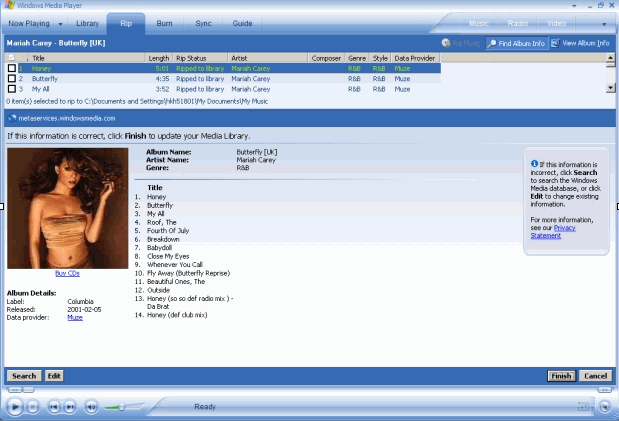Mute sound with the speaker icon
Viewport: 619px width, 421px height.
click(91, 407)
